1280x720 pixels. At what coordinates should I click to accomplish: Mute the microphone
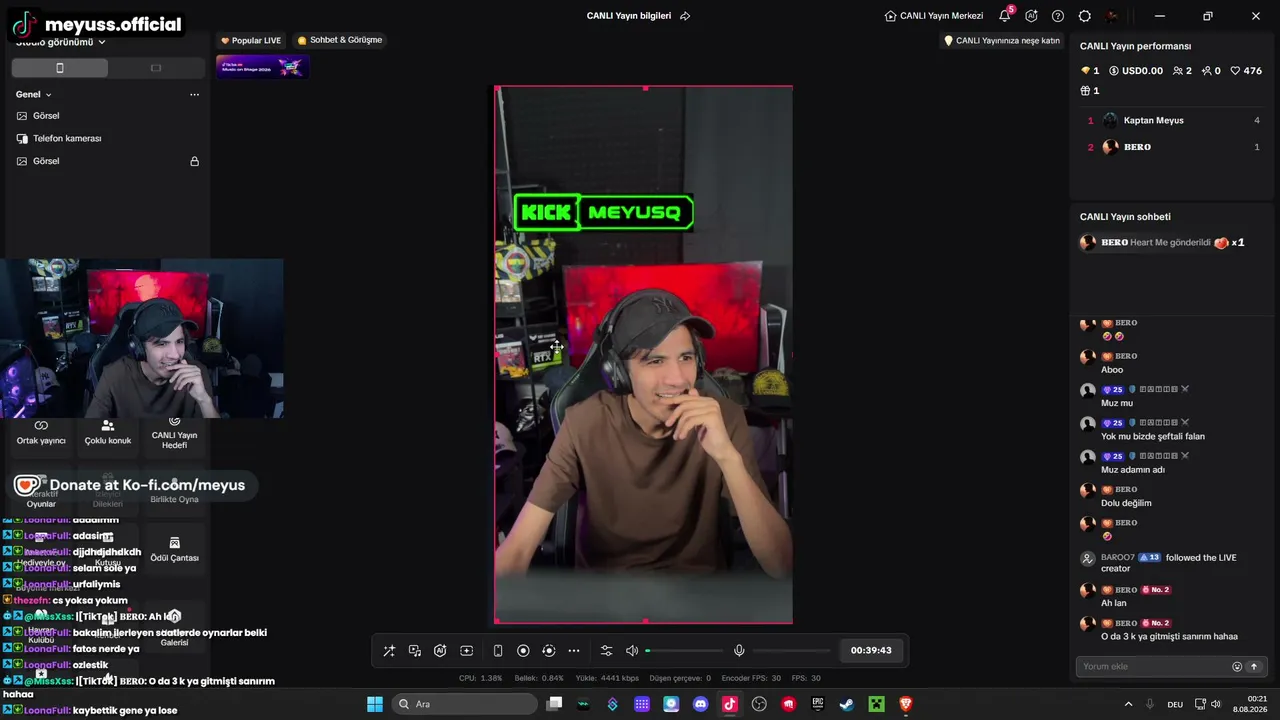(x=739, y=650)
